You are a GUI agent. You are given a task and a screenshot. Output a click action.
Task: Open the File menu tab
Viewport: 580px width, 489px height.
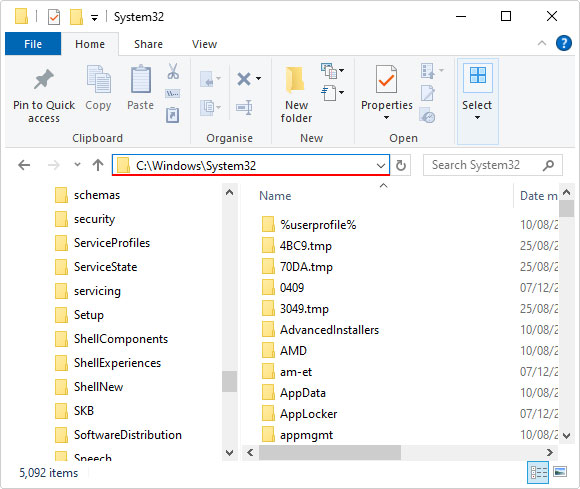(x=33, y=44)
